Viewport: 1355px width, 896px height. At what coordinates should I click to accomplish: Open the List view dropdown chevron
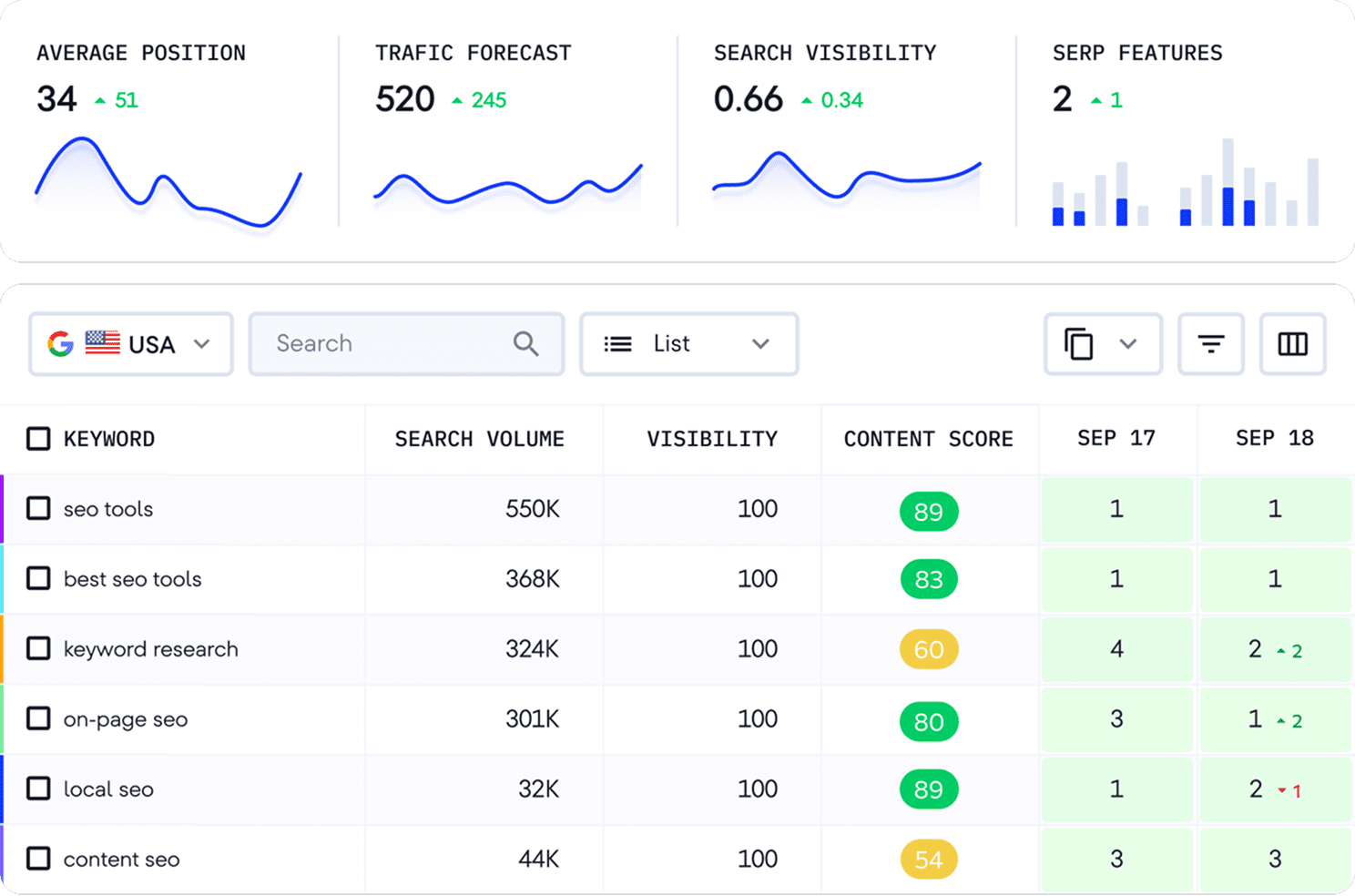tap(760, 344)
